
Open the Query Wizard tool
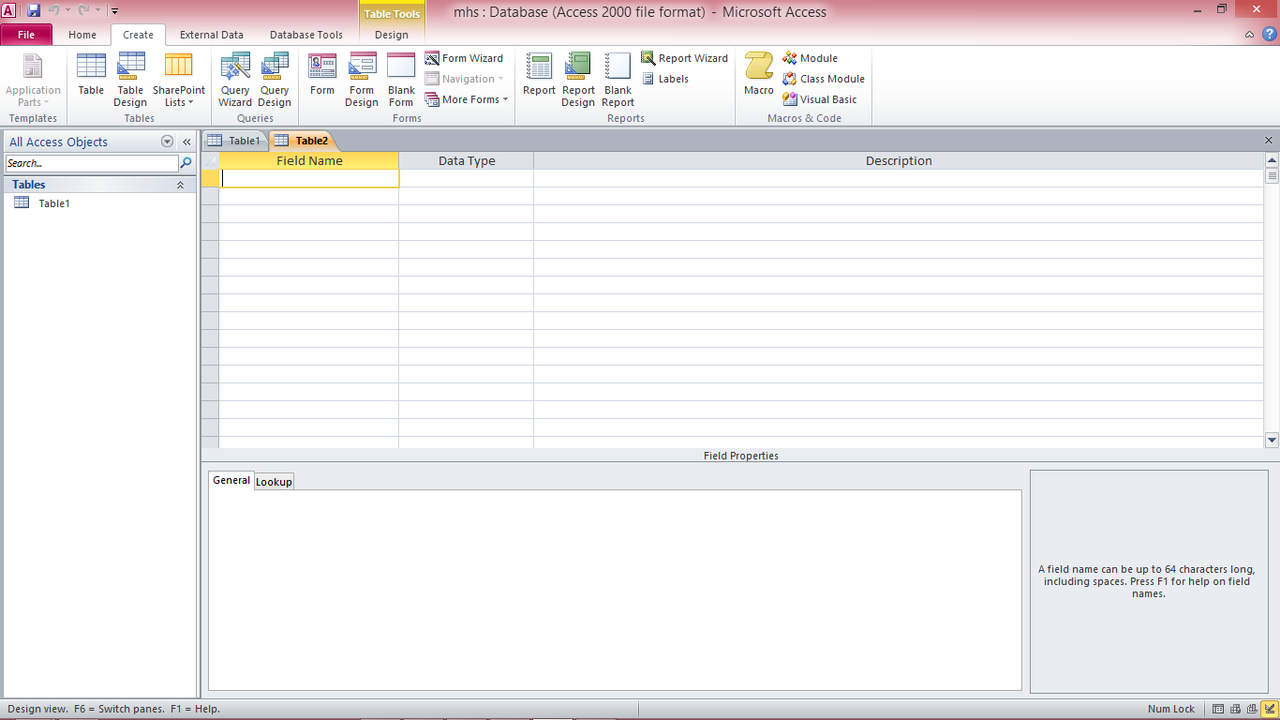(x=235, y=79)
